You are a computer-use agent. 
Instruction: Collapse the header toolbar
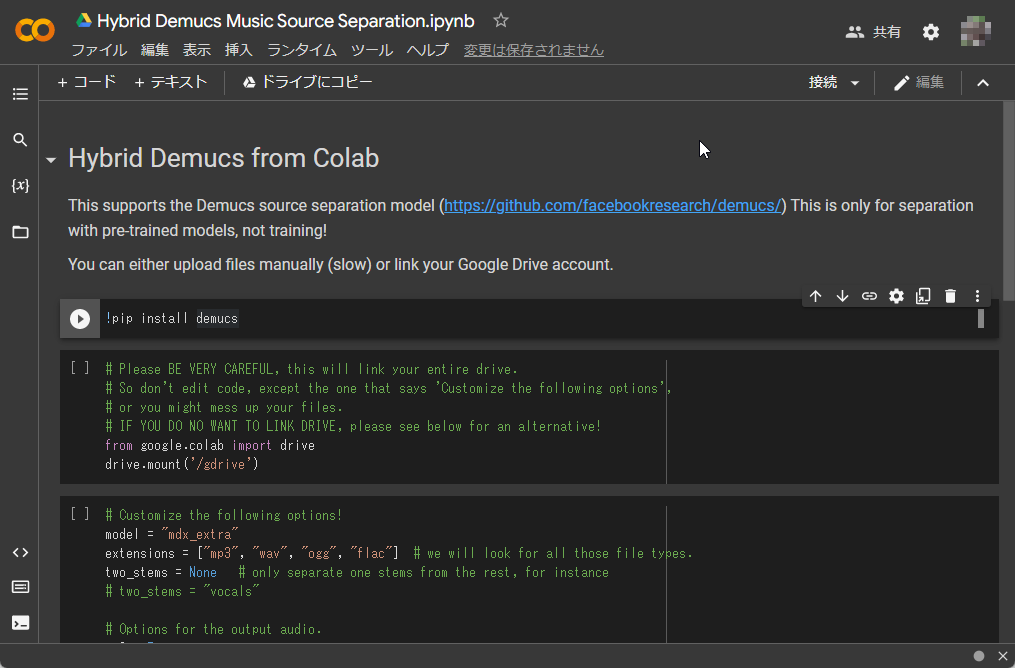983,83
